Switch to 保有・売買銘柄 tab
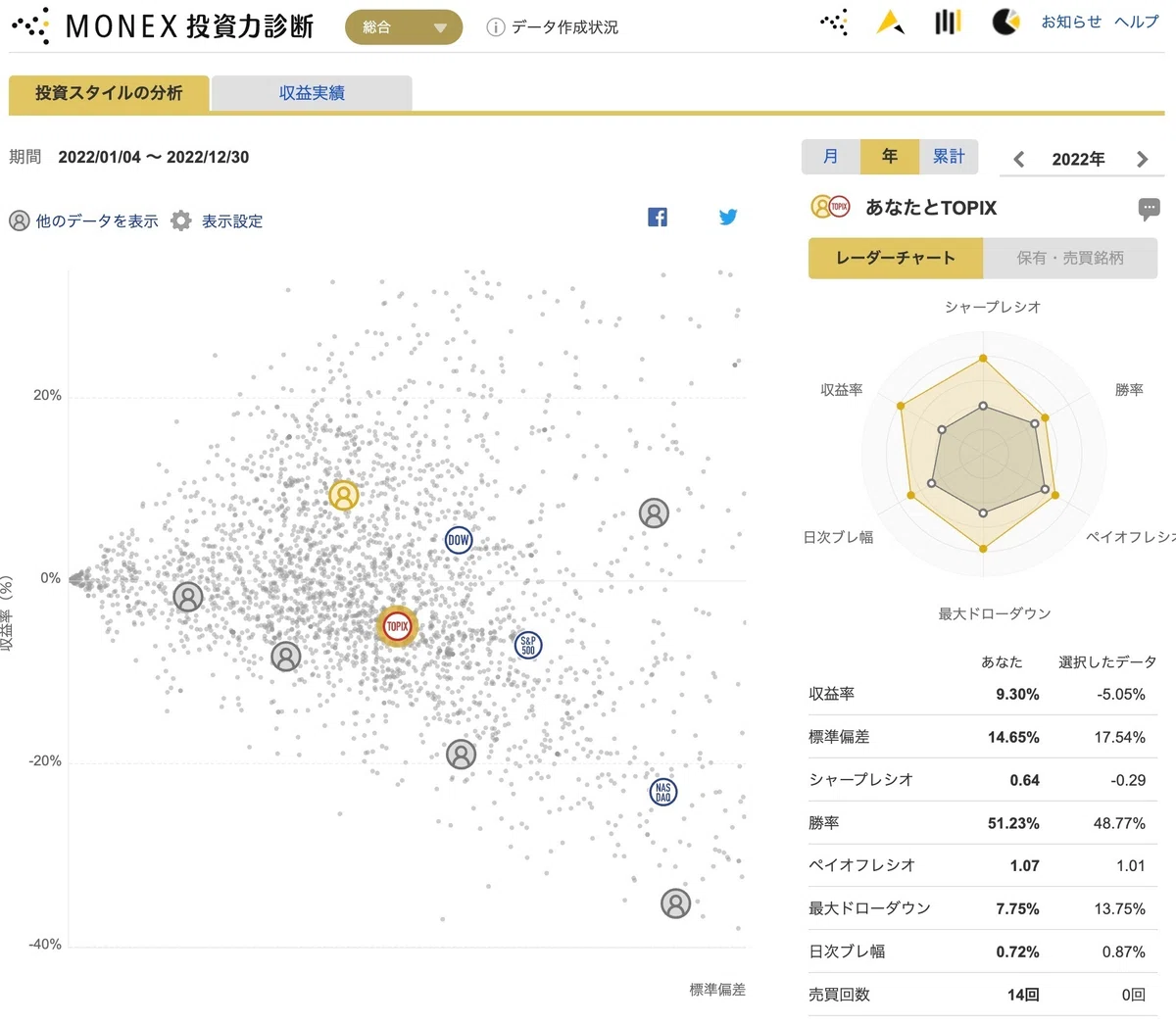1176x1025 pixels. tap(1070, 258)
